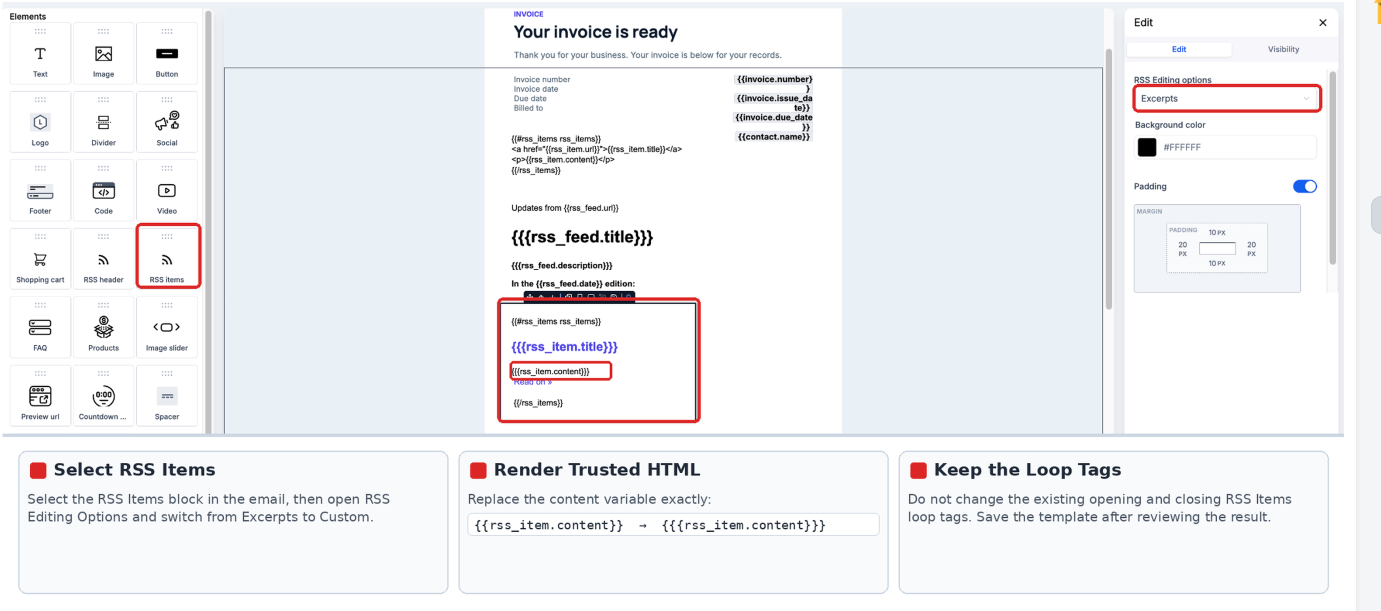Choose the Products element tile
The height and width of the screenshot is (611, 1381).
click(103, 328)
